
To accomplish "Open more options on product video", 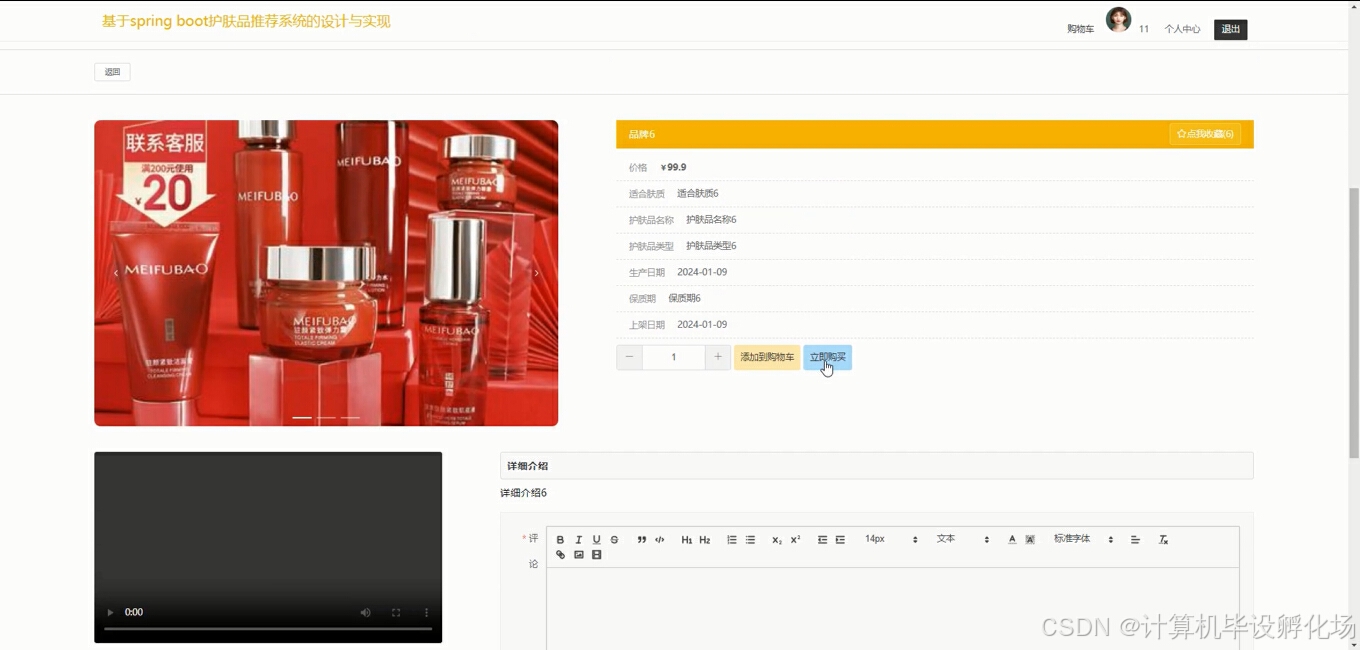I will pos(426,612).
